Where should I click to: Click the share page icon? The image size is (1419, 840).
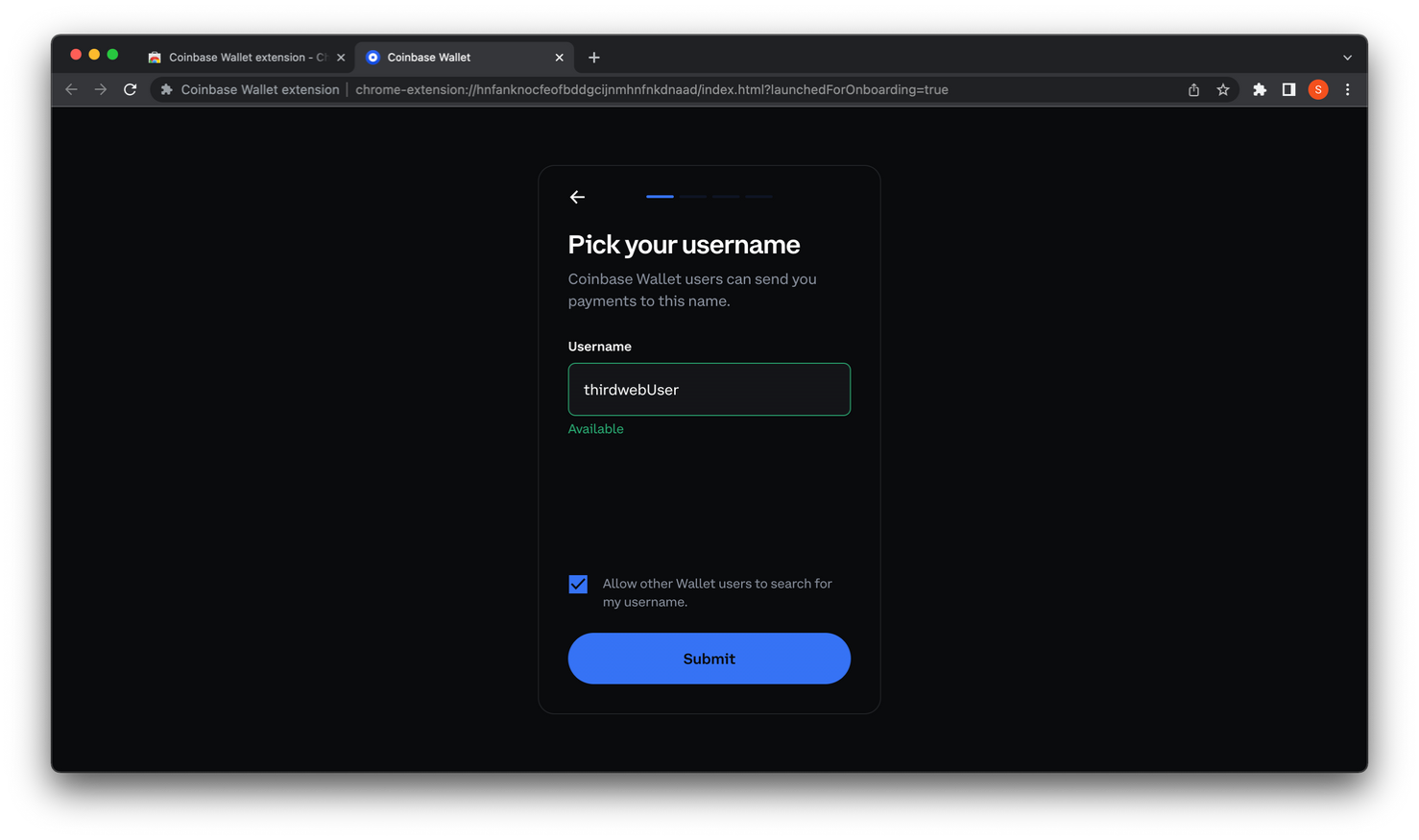pyautogui.click(x=1193, y=89)
